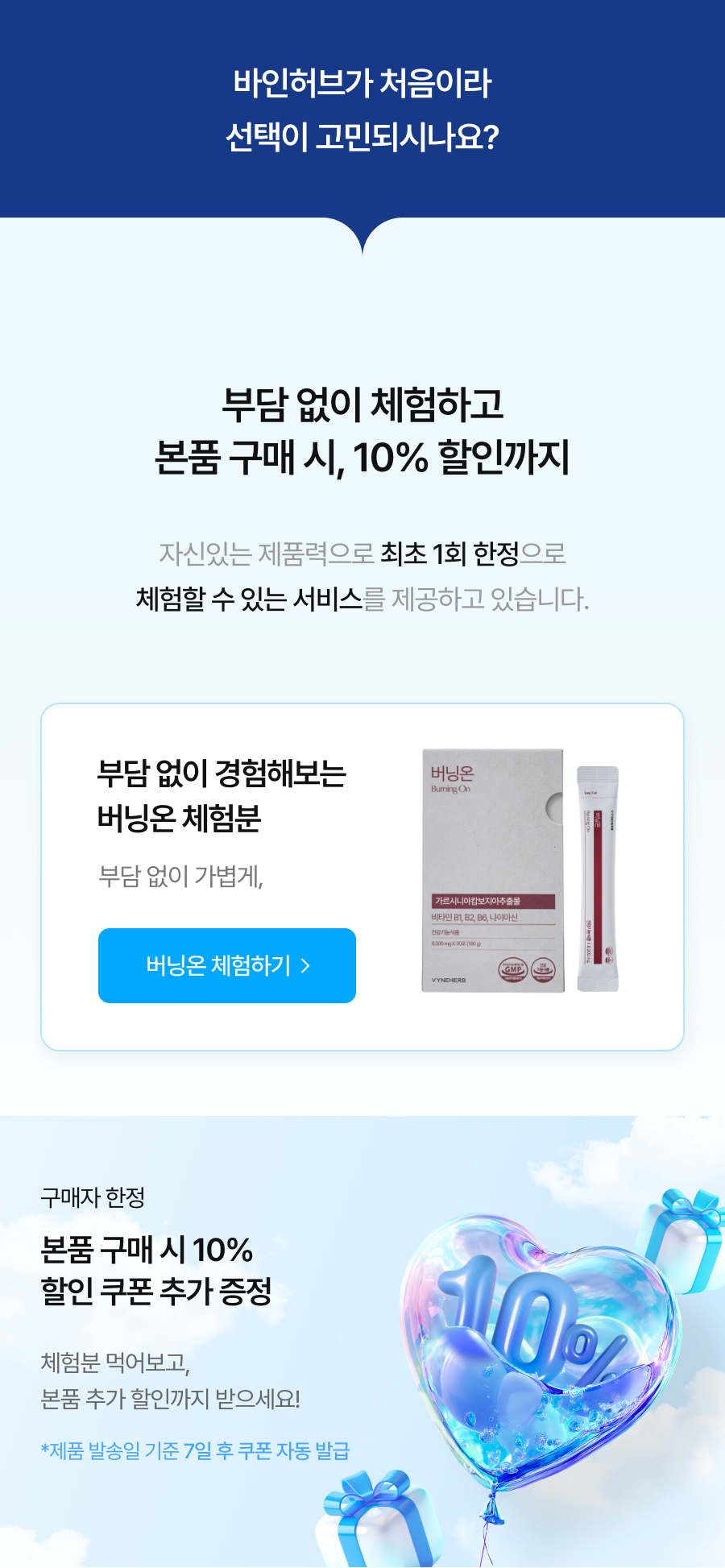
Task: Click the 본품 구매 시 10% 할인 쿠폰 heading
Action: point(156,1271)
